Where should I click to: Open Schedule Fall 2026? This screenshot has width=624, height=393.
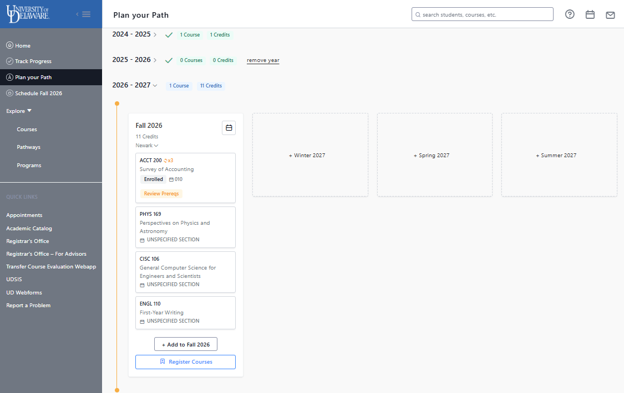point(39,93)
